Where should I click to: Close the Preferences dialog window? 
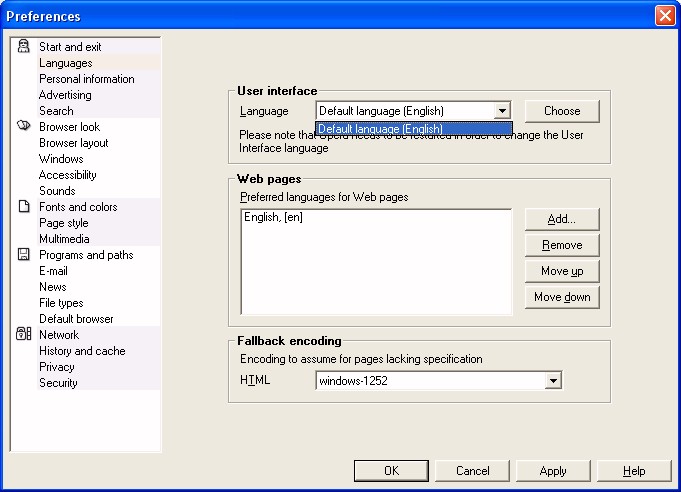[665, 16]
